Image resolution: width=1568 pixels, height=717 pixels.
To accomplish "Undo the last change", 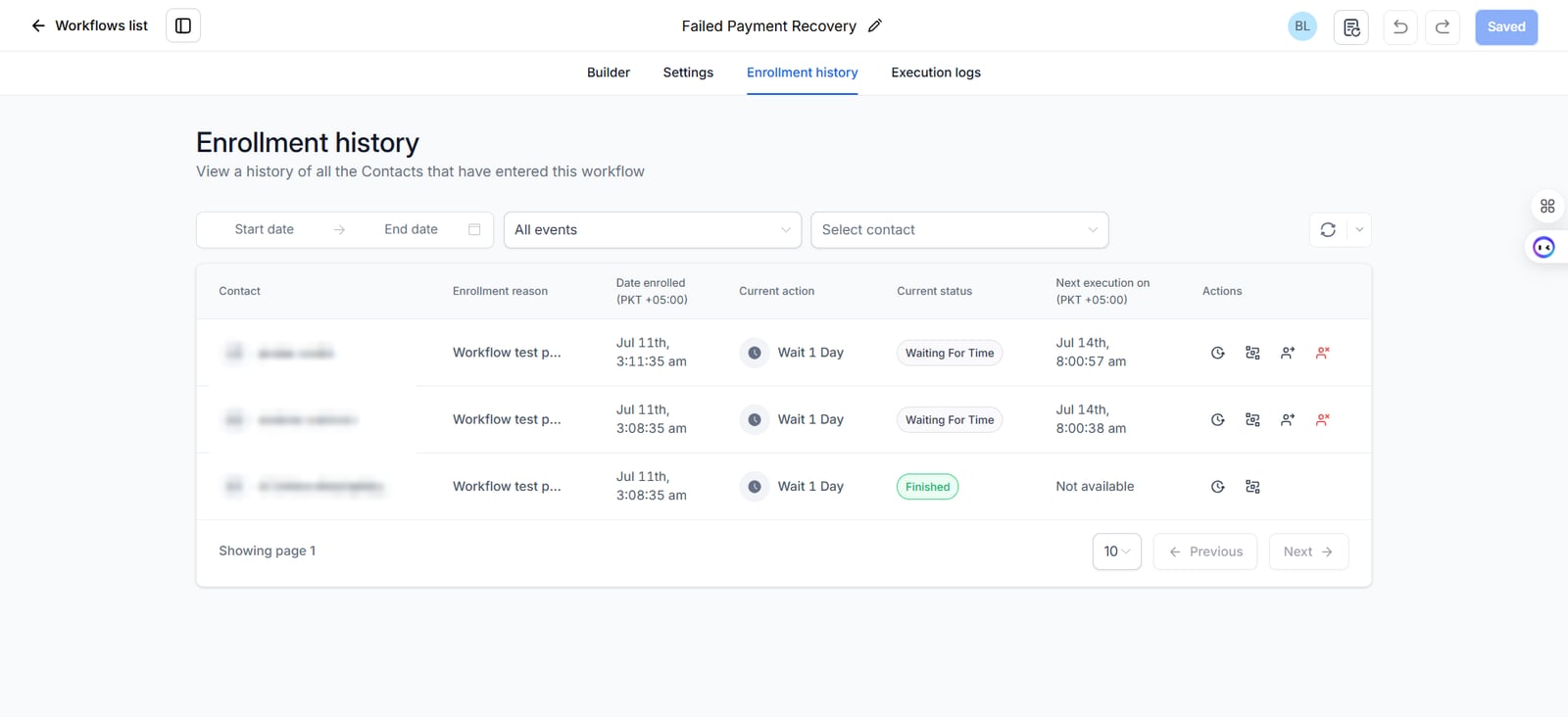I will tap(1400, 27).
